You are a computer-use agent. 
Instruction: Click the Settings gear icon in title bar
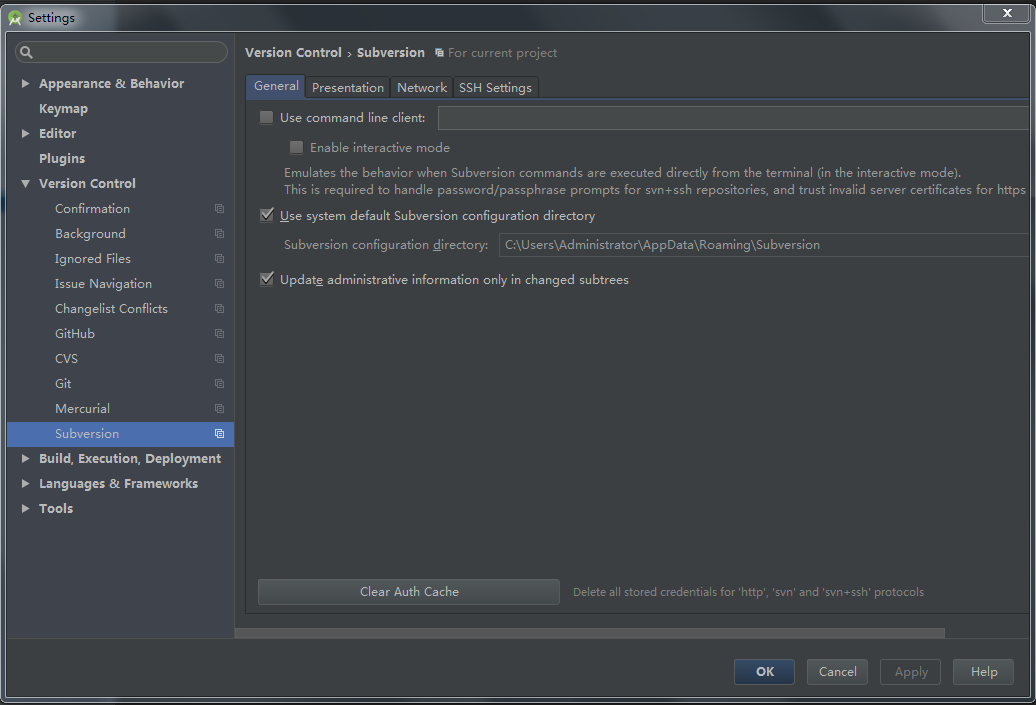pos(16,17)
